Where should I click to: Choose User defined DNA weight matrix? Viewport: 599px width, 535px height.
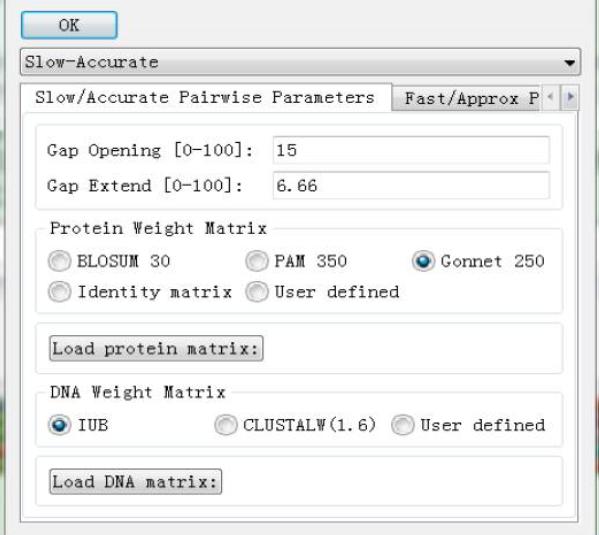click(403, 425)
